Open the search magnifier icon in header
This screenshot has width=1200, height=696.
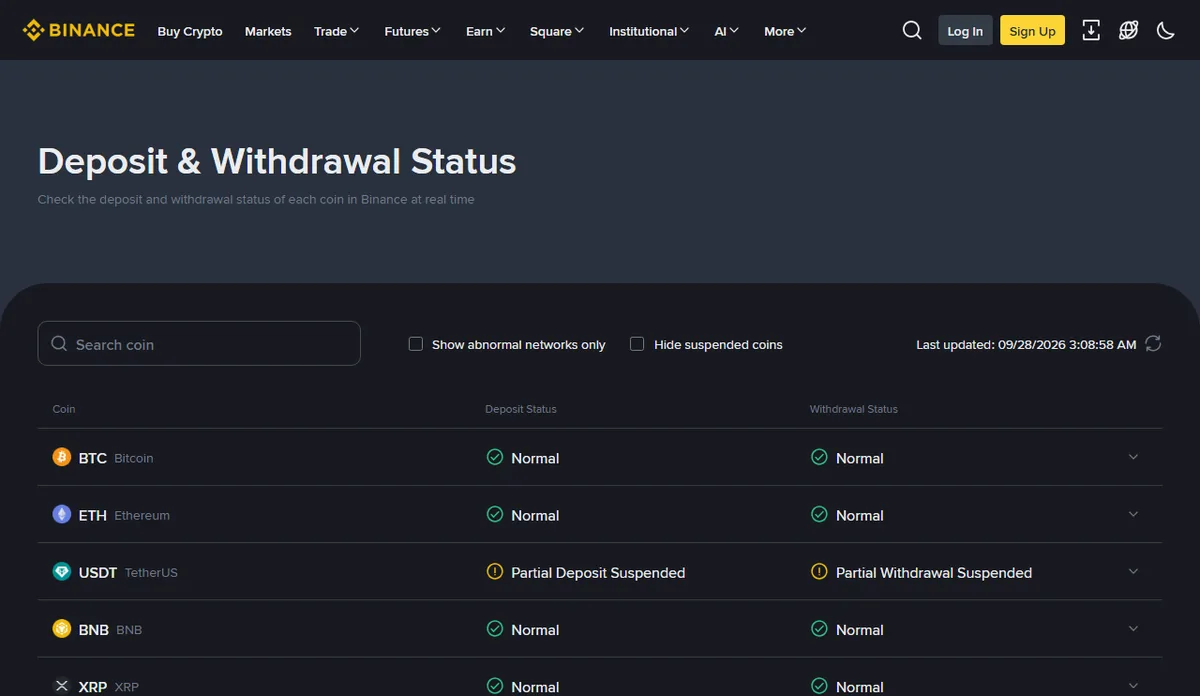(x=912, y=30)
